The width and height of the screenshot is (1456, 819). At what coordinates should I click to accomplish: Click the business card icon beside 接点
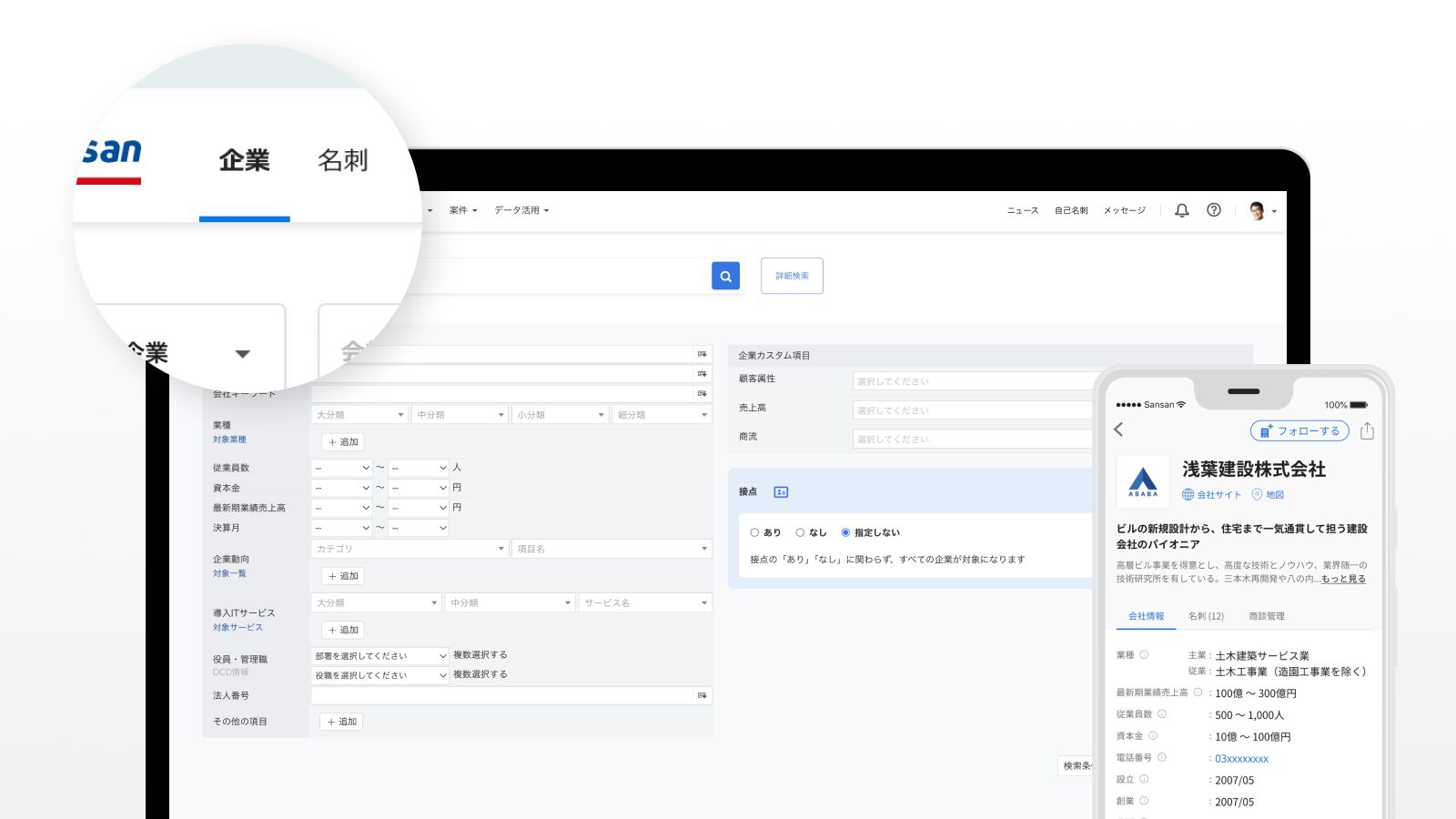781,492
